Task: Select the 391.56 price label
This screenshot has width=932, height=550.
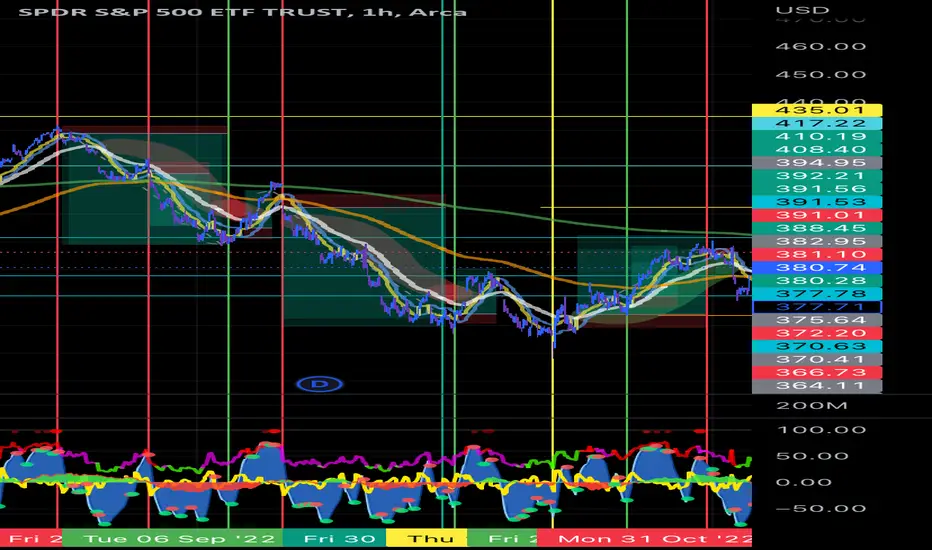Action: (817, 188)
